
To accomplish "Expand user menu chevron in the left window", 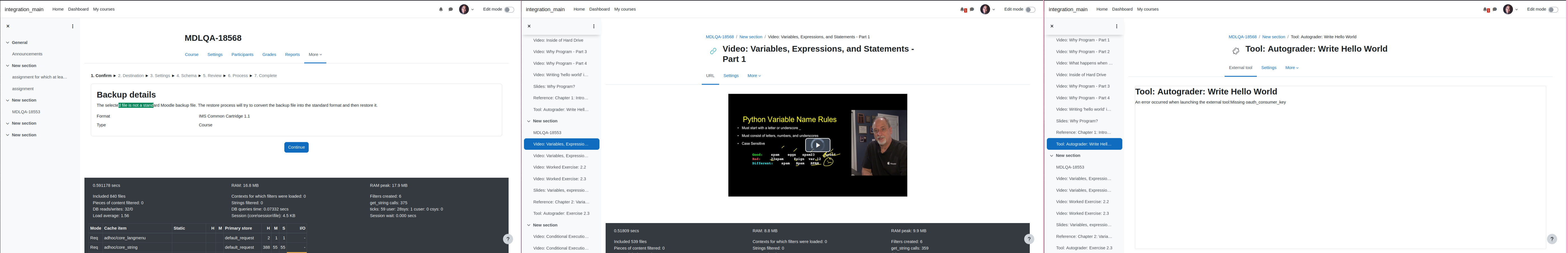I will [x=472, y=10].
